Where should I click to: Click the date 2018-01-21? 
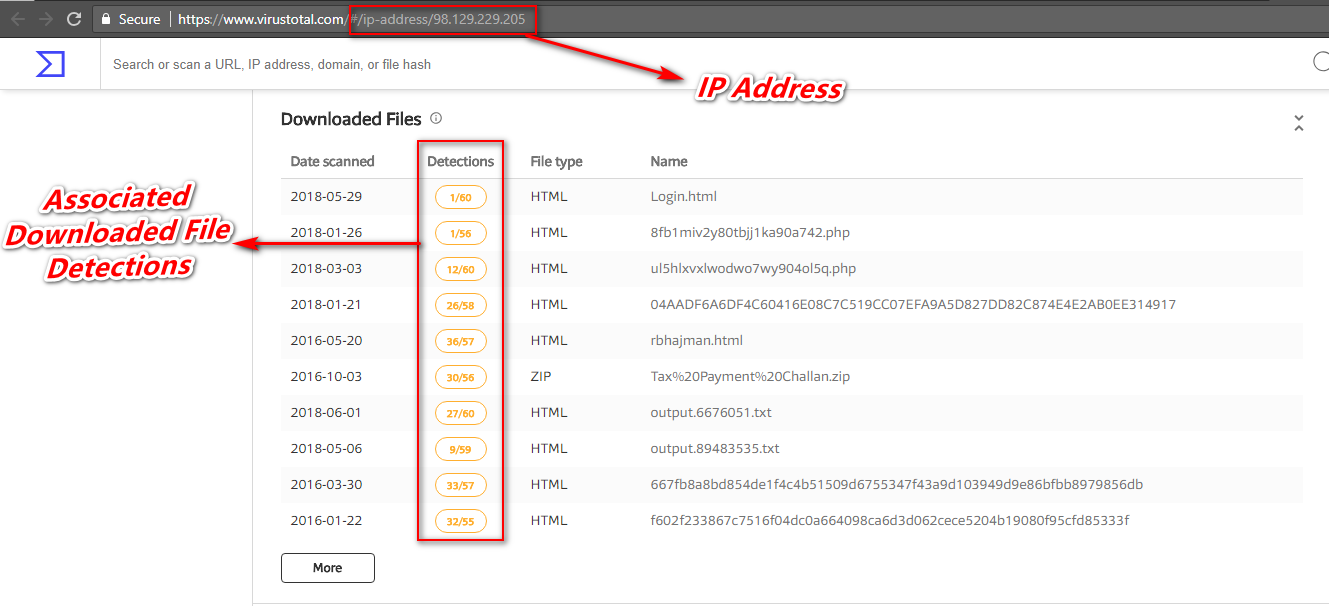[326, 305]
